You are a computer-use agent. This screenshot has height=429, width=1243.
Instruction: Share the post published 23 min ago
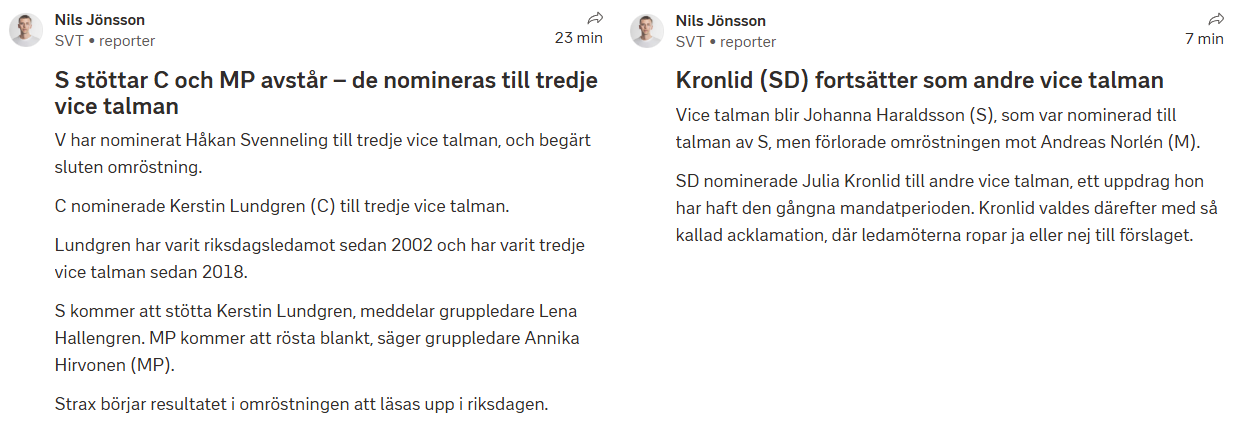[x=594, y=18]
